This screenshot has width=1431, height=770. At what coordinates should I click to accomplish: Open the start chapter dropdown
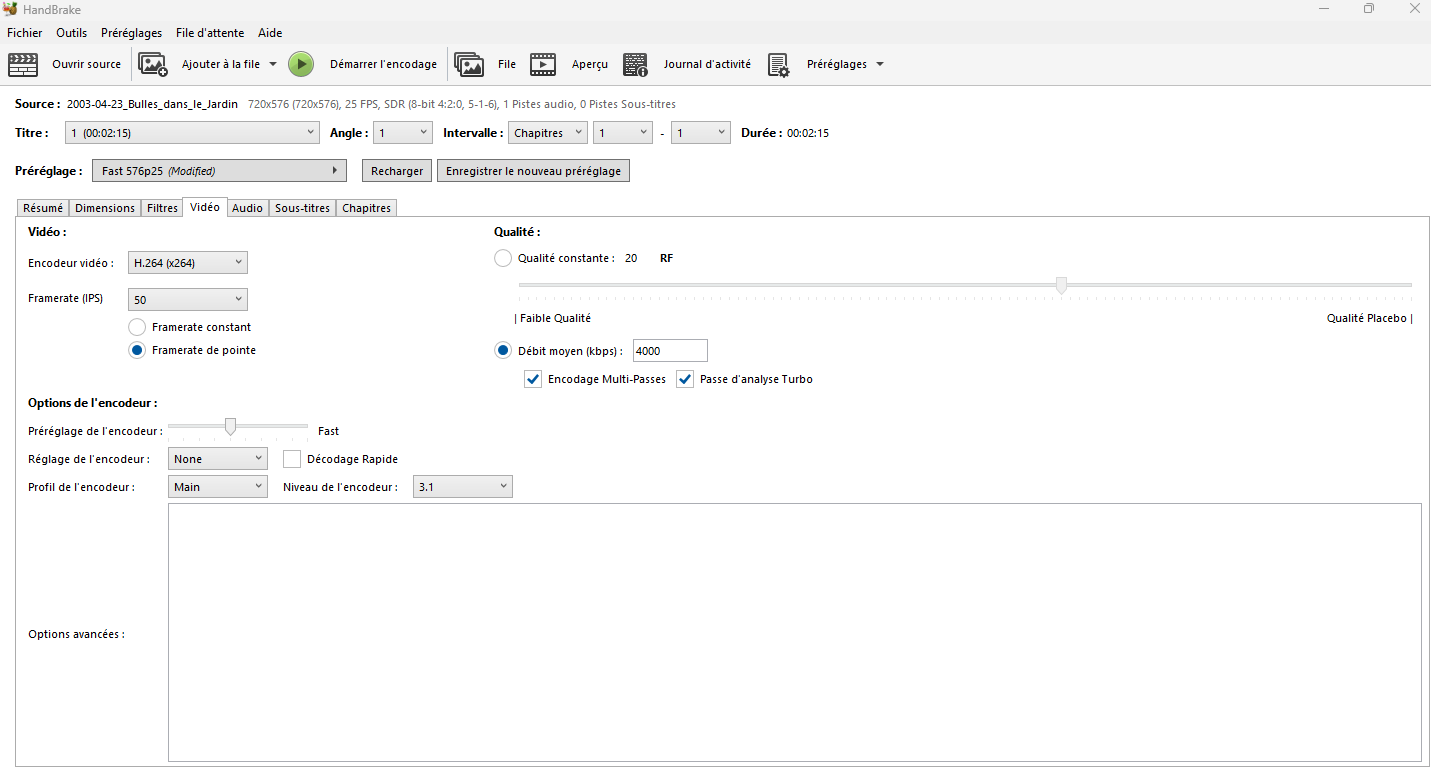(x=622, y=133)
